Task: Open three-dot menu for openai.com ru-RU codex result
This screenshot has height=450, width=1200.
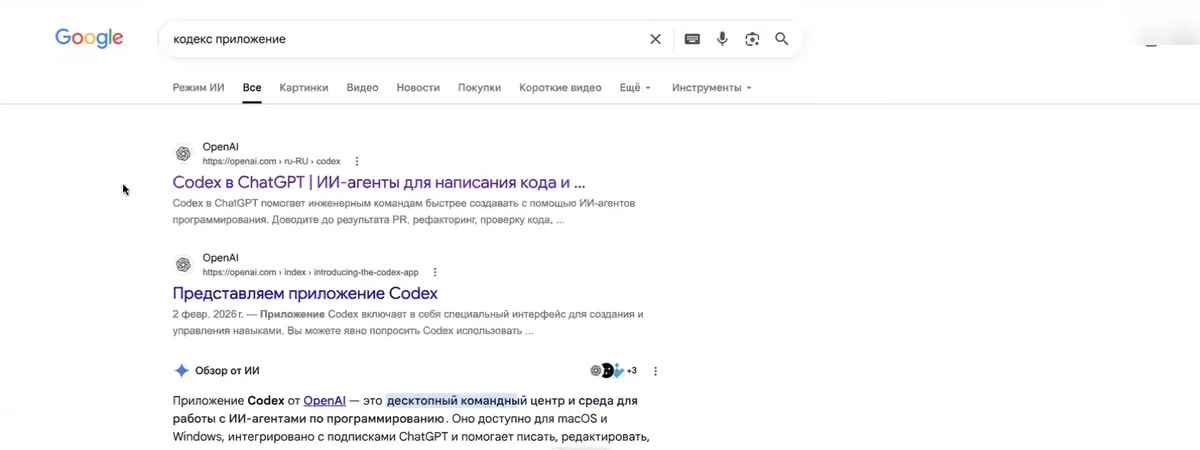Action: [357, 161]
